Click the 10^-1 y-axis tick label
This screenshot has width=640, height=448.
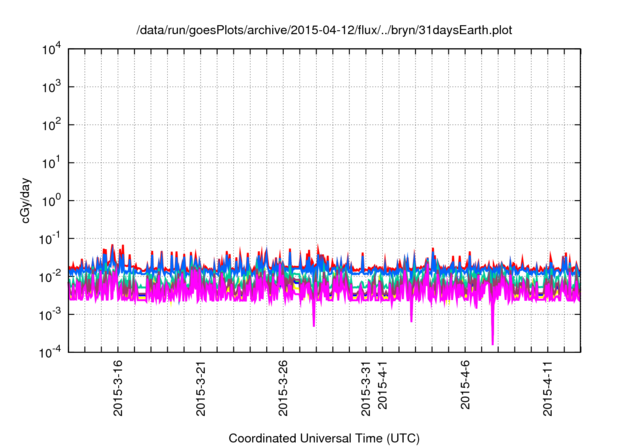(48, 238)
